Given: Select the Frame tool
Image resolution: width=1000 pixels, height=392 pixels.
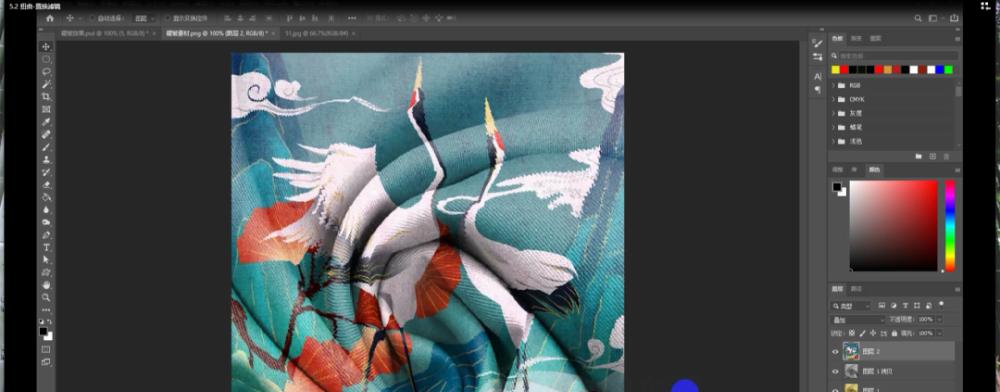Looking at the screenshot, I should [x=46, y=109].
